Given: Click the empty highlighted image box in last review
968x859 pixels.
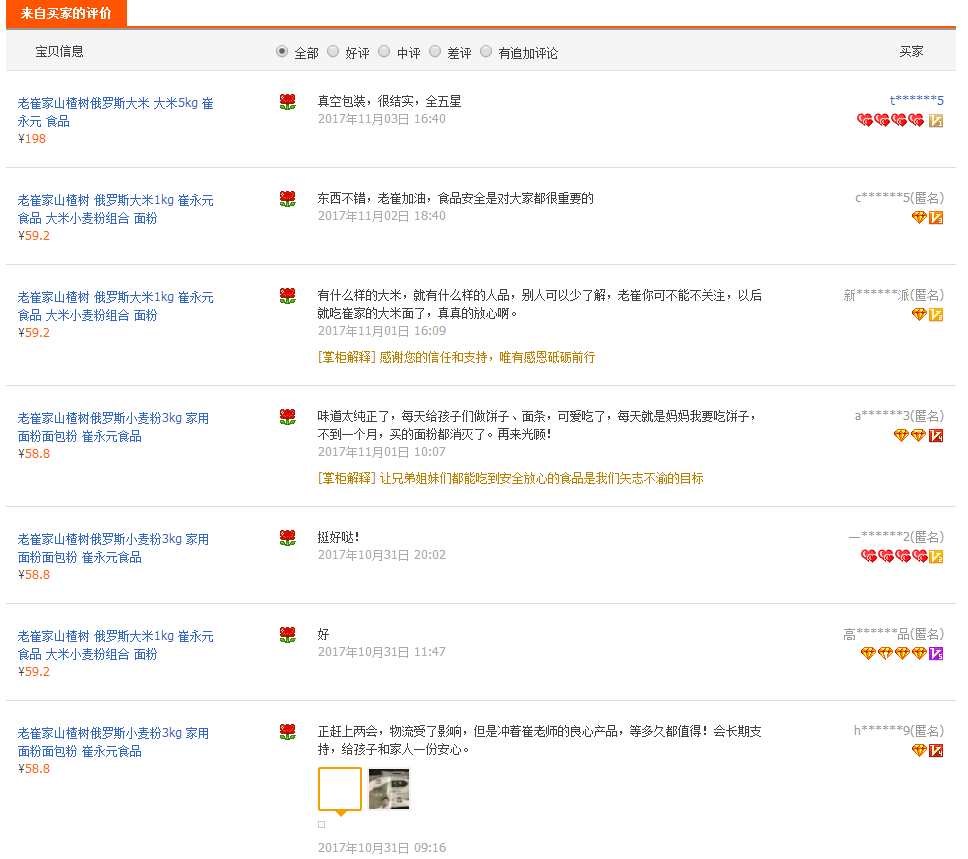Looking at the screenshot, I should 340,788.
